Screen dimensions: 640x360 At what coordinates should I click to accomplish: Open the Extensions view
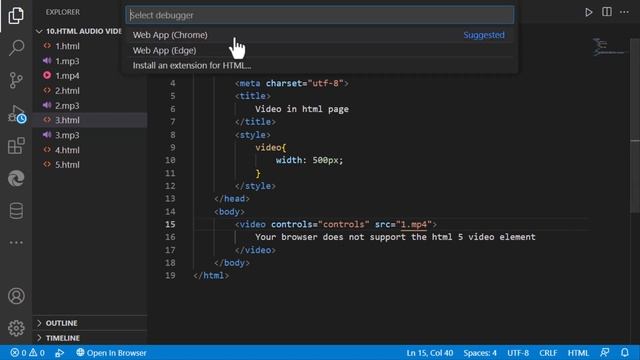pyautogui.click(x=16, y=146)
